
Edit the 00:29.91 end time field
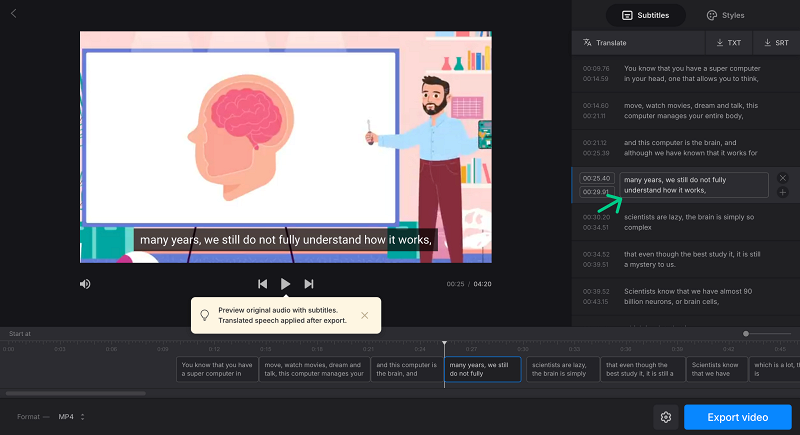[596, 192]
